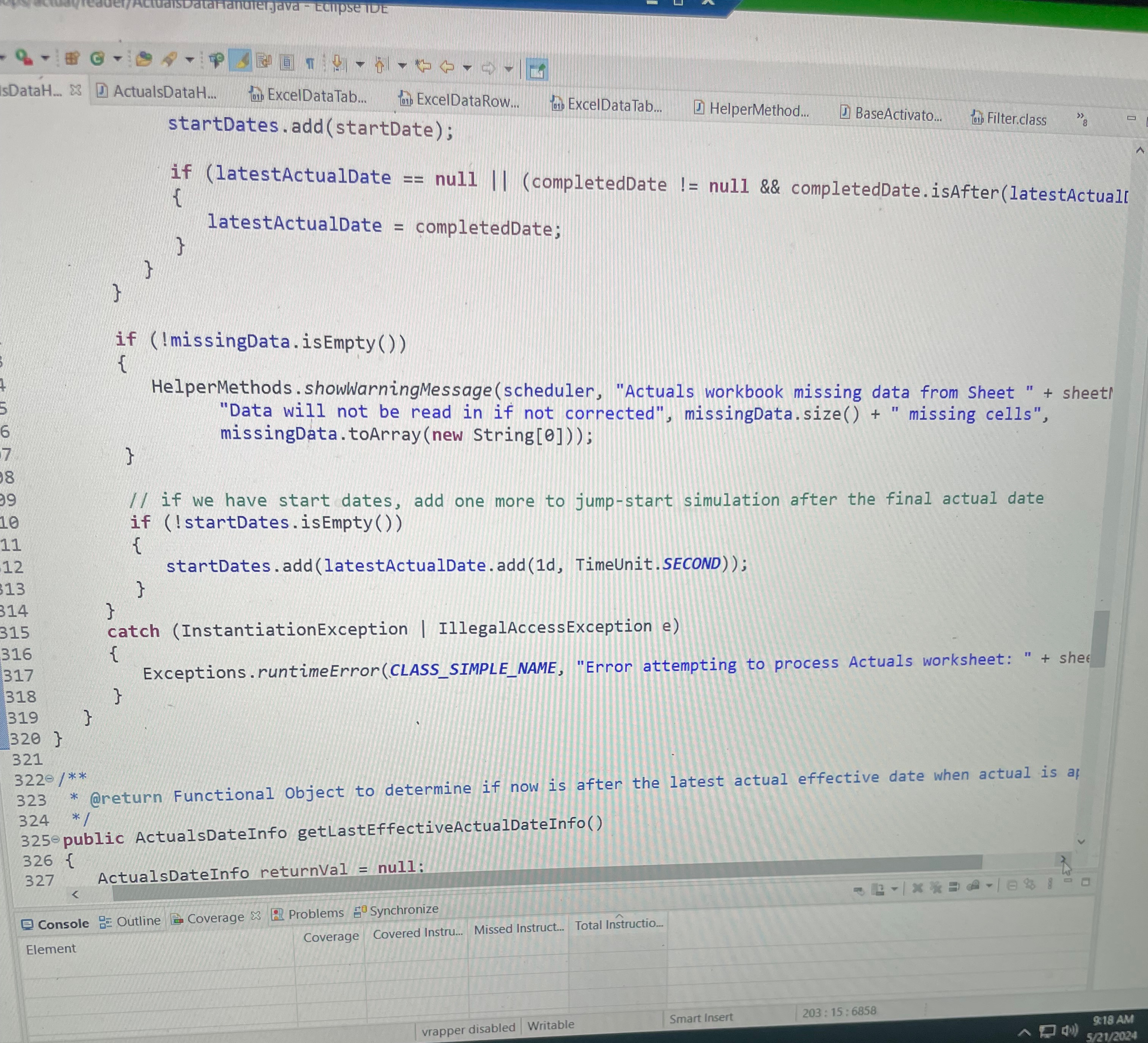The width and height of the screenshot is (1148, 1043).
Task: Collapse the Javadoc fold at line 322
Action: 49,779
